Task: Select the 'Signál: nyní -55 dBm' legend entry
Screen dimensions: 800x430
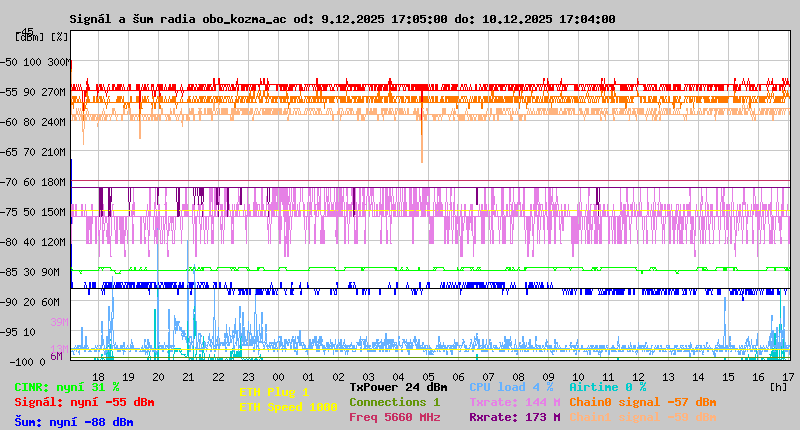Action: click(x=84, y=402)
